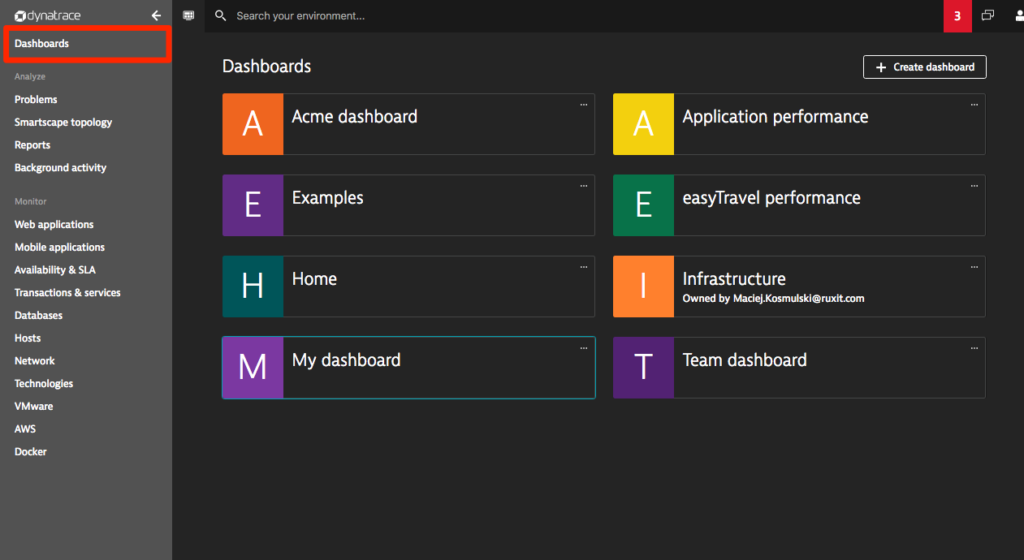This screenshot has width=1024, height=560.
Task: Open the Infrastructure dashboard title
Action: point(734,279)
